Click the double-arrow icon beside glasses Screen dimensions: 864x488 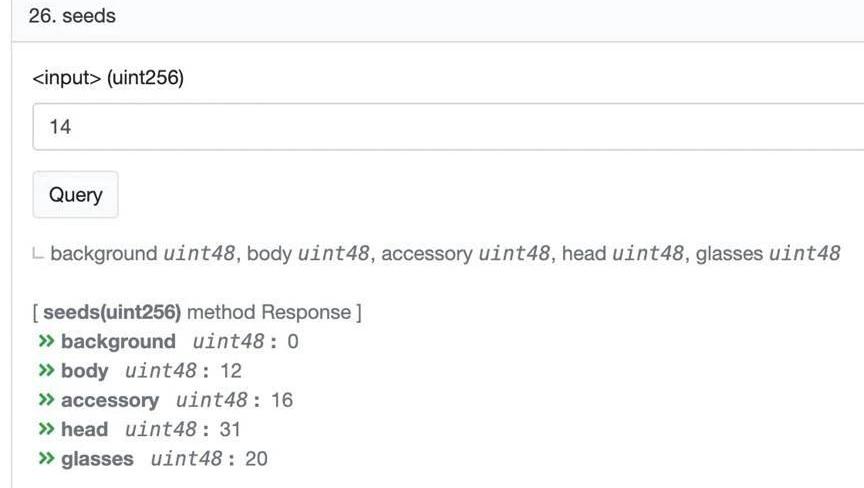pyautogui.click(x=45, y=459)
